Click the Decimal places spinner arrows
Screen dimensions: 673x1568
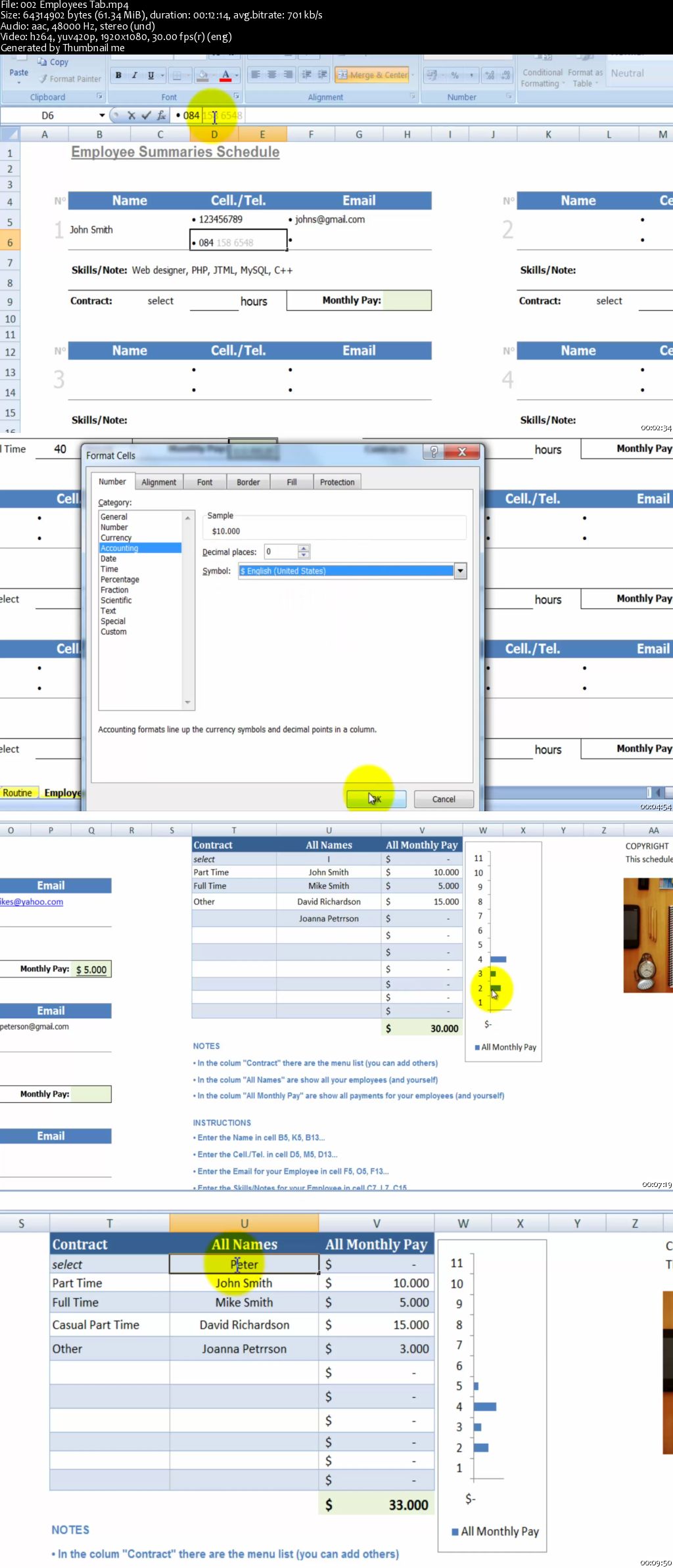304,552
